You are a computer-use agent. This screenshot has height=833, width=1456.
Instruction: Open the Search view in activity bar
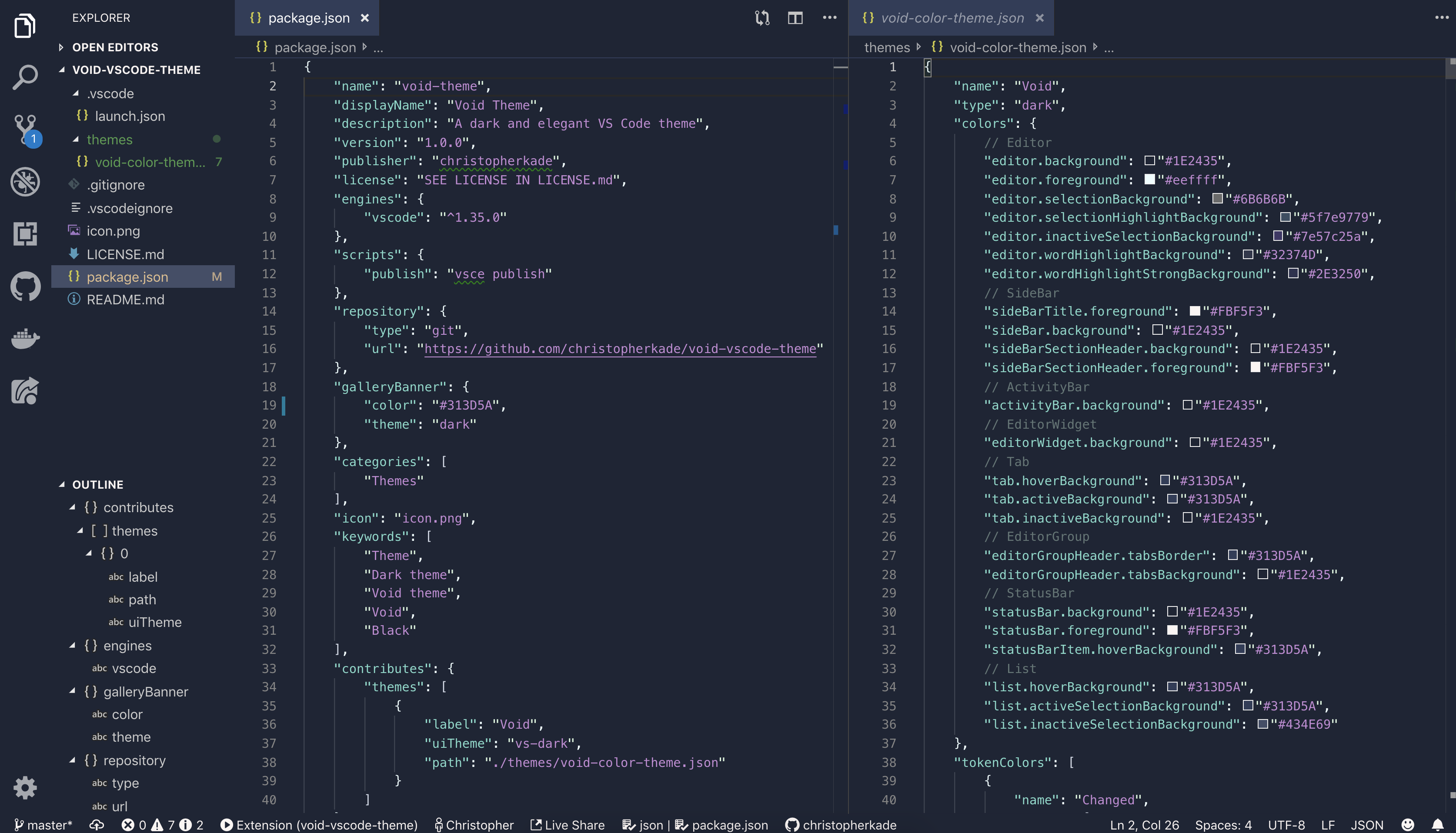click(25, 77)
